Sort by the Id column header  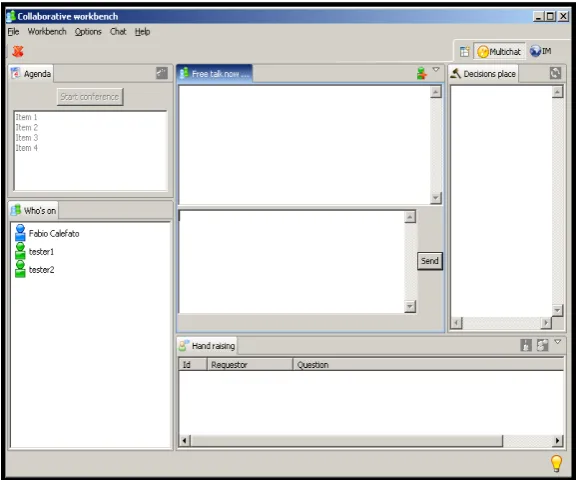tap(193, 364)
